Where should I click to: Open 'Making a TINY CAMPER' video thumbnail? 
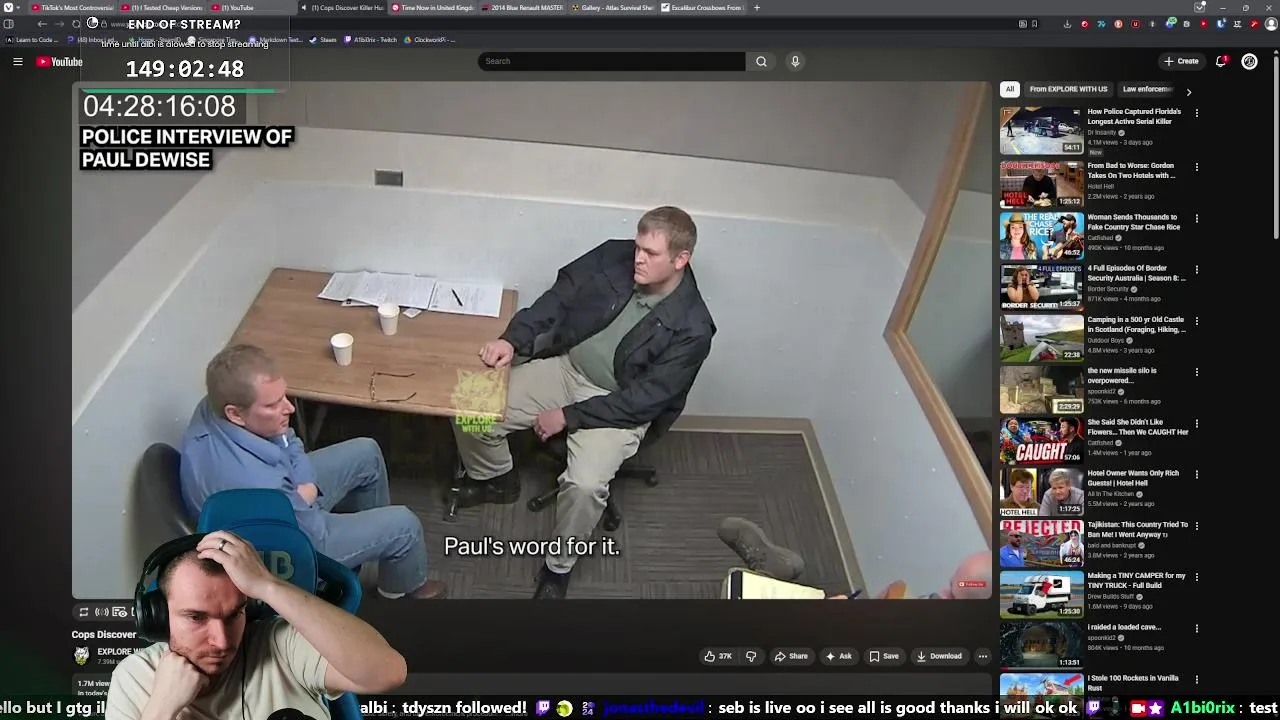(x=1041, y=594)
